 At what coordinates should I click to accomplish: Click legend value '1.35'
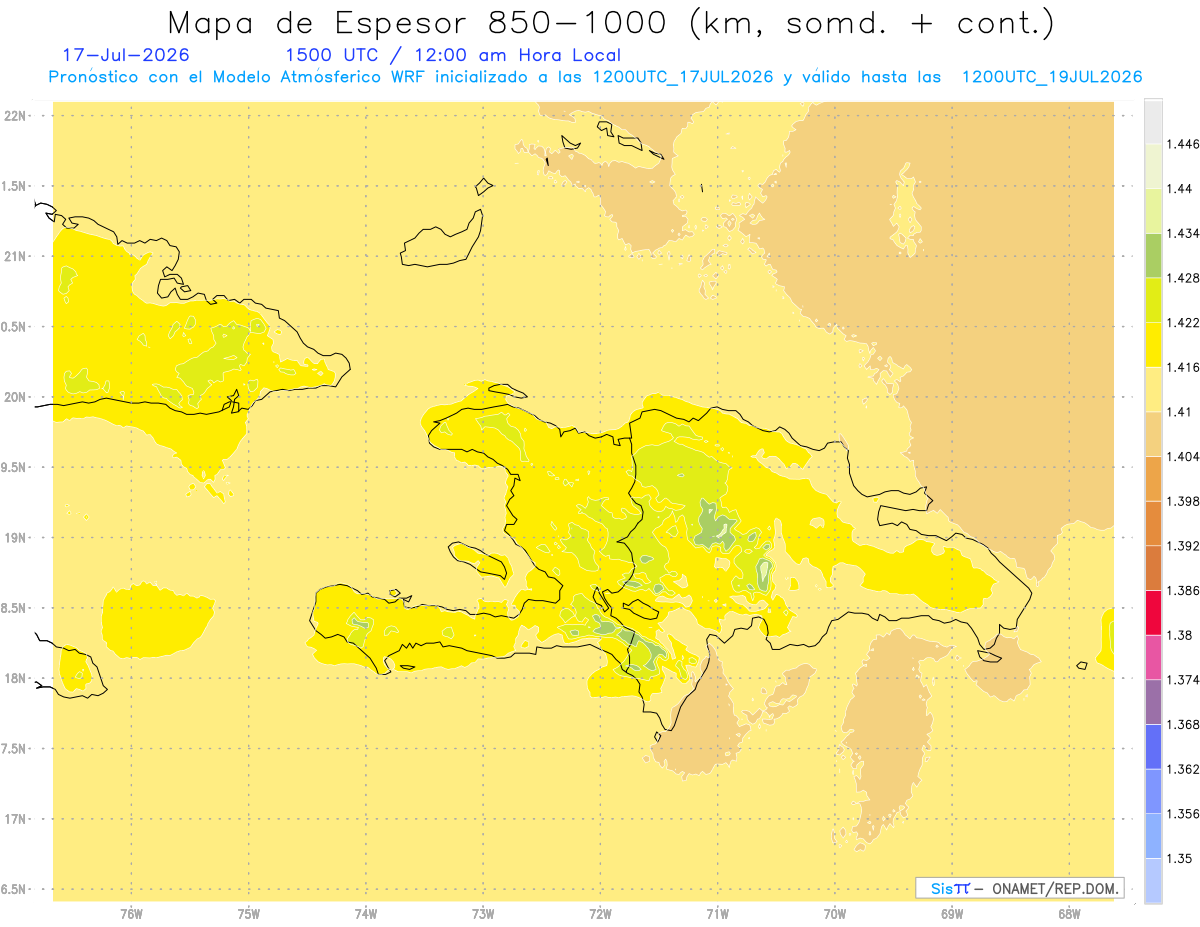click(1180, 859)
